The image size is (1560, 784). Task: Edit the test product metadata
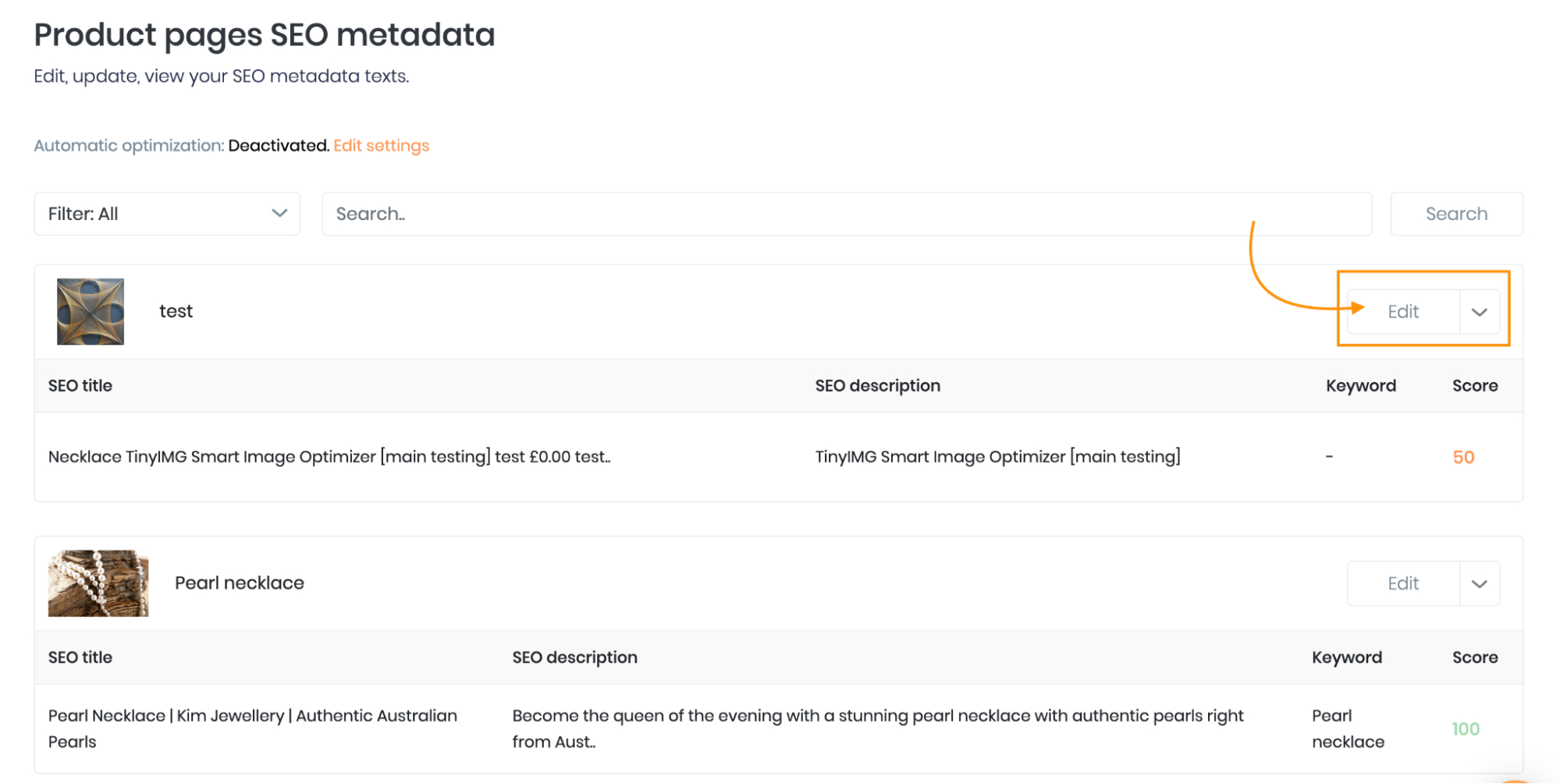click(1403, 312)
